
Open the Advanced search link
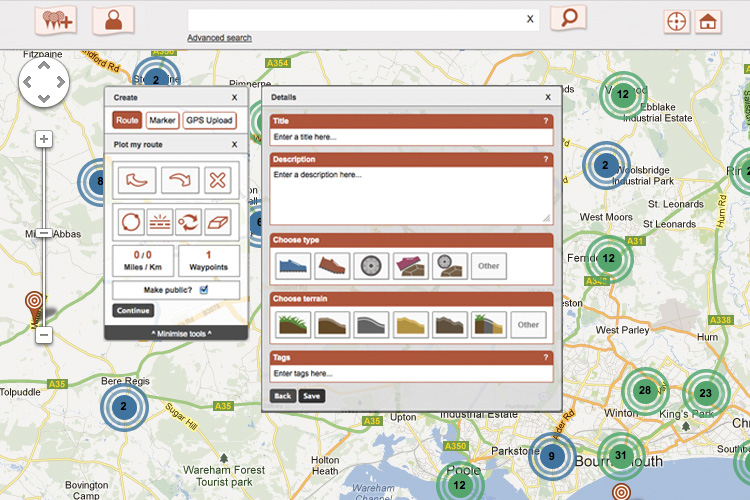tap(219, 38)
